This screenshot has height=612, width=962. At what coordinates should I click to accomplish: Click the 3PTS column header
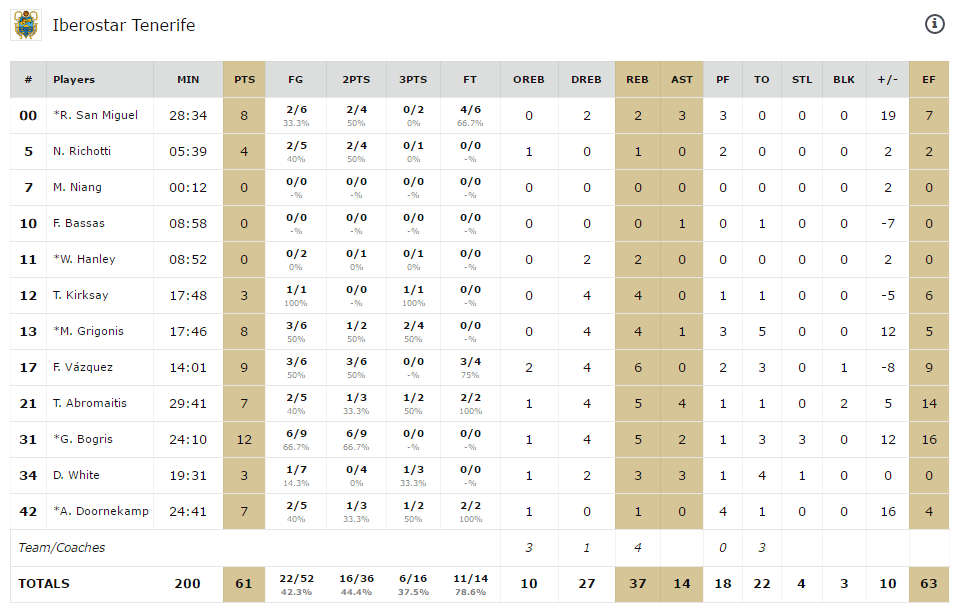coord(412,79)
